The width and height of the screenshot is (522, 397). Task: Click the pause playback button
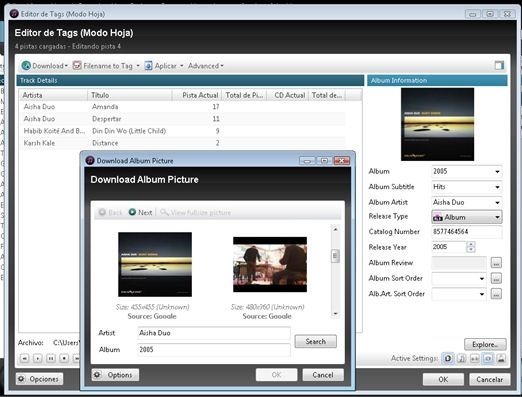point(51,358)
